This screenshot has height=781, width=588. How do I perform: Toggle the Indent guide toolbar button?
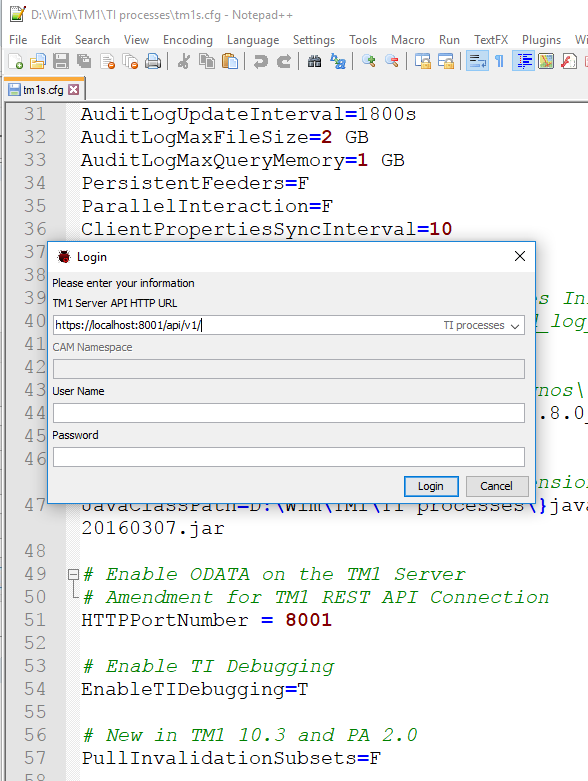tap(523, 61)
